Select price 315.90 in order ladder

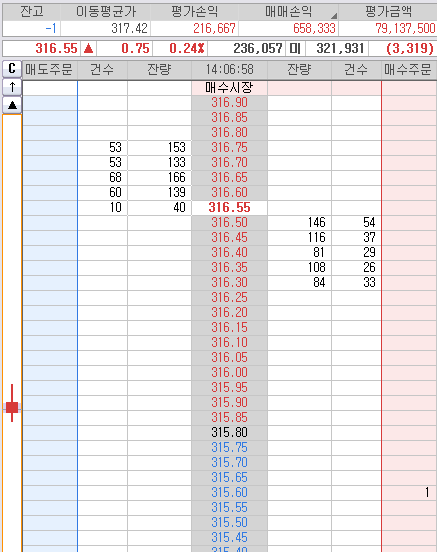(x=229, y=402)
